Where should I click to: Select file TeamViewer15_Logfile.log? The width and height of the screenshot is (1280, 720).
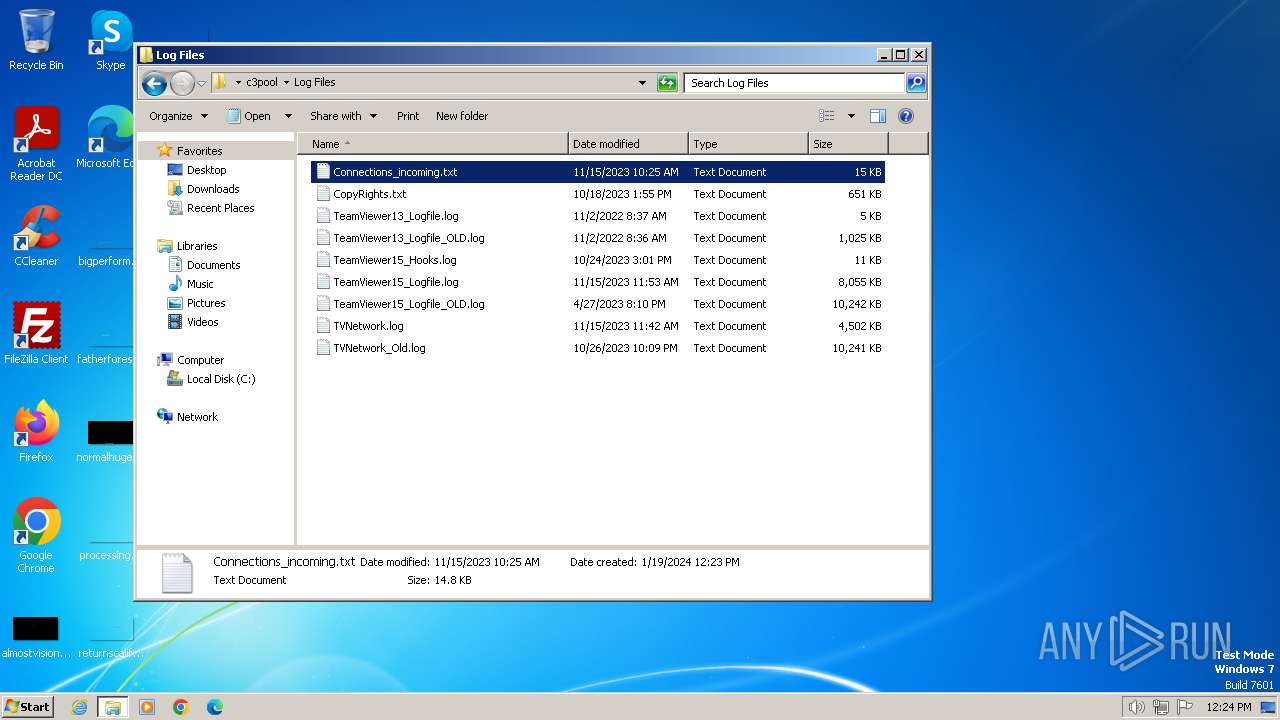pos(598,282)
